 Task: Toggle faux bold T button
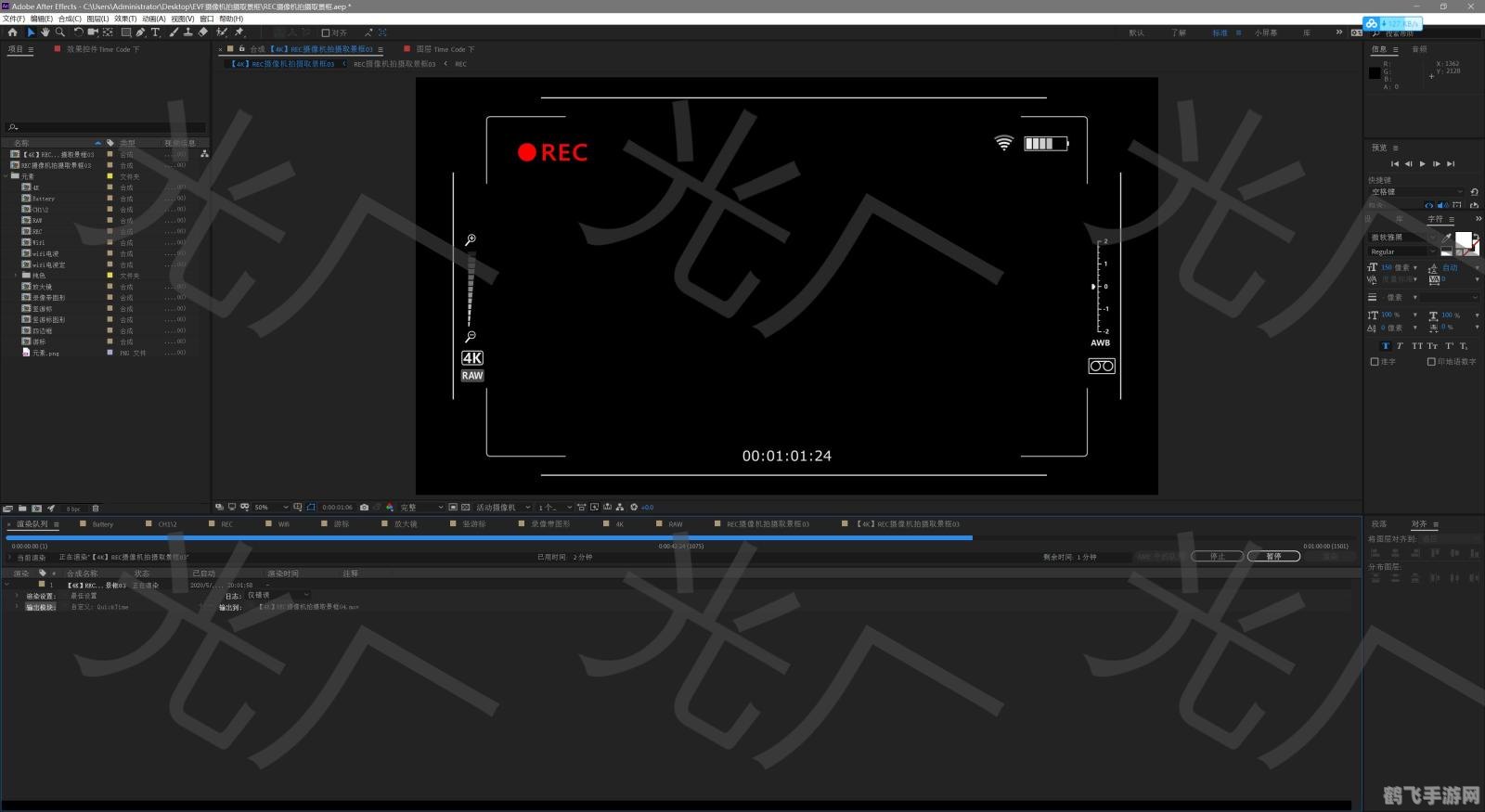coord(1386,346)
